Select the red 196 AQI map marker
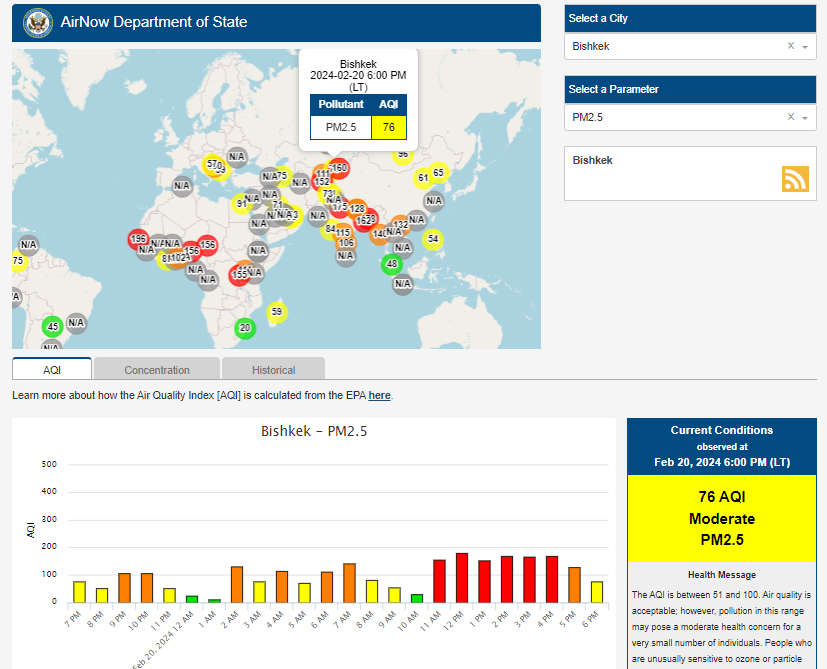 click(138, 238)
